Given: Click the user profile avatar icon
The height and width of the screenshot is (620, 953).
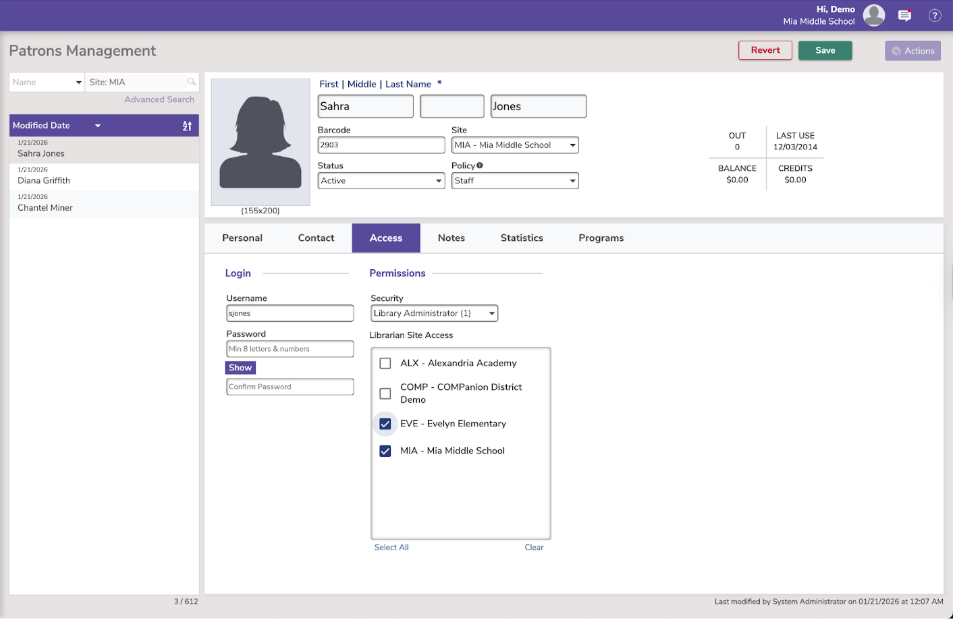Looking at the screenshot, I should point(874,15).
